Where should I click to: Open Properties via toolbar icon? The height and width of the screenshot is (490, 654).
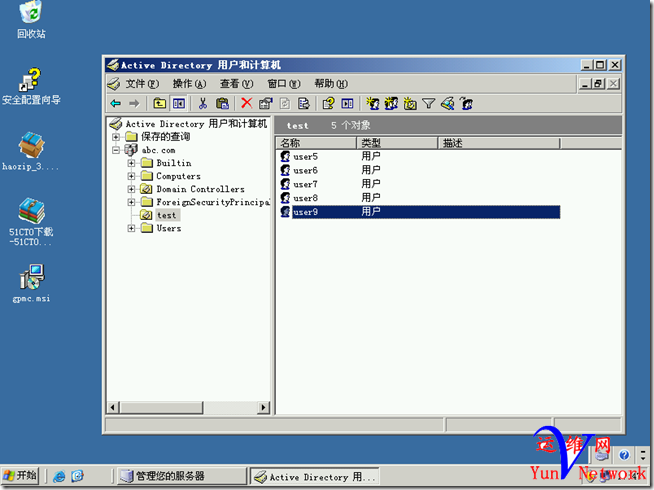tap(265, 103)
